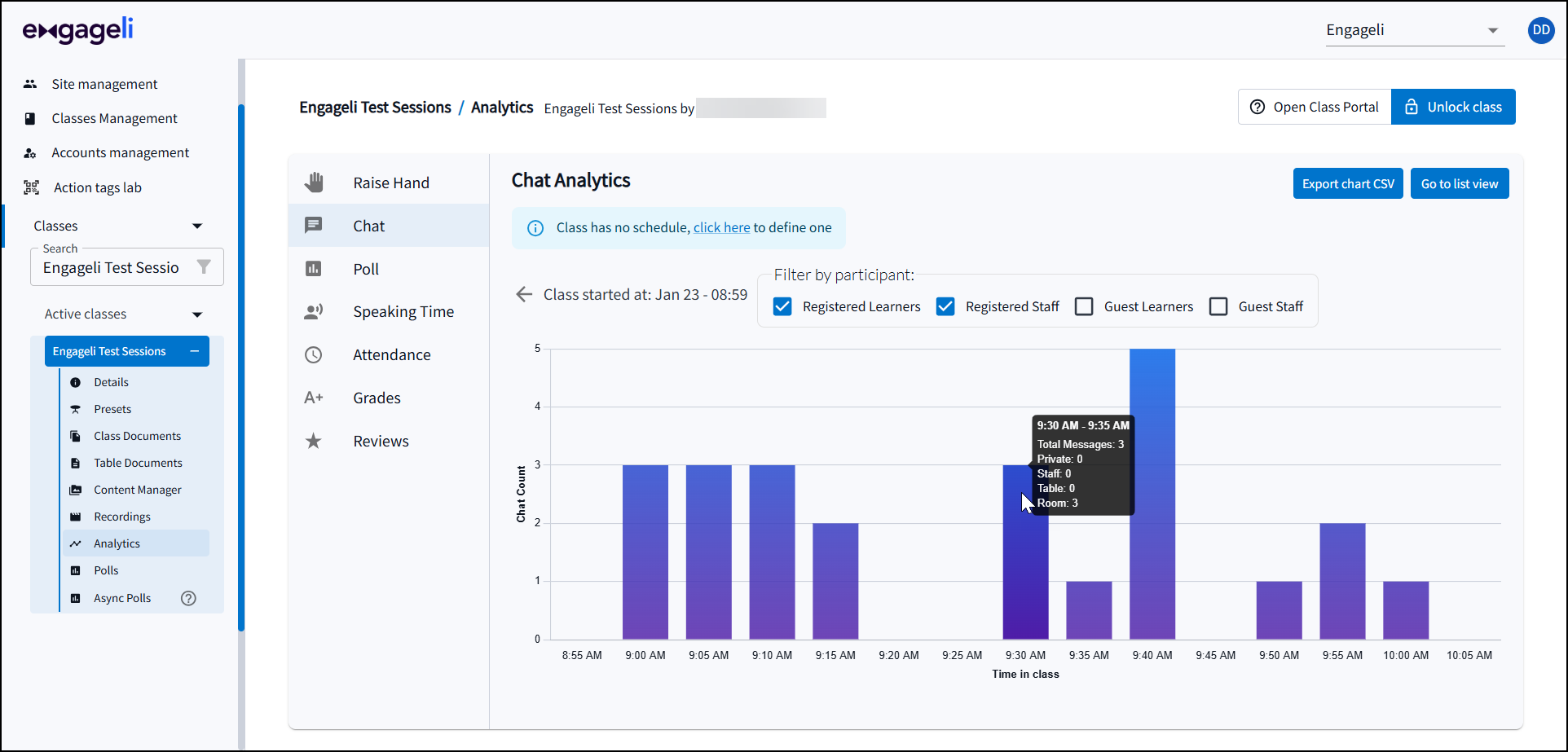
Task: Click the Recordings icon
Action: pyautogui.click(x=76, y=517)
